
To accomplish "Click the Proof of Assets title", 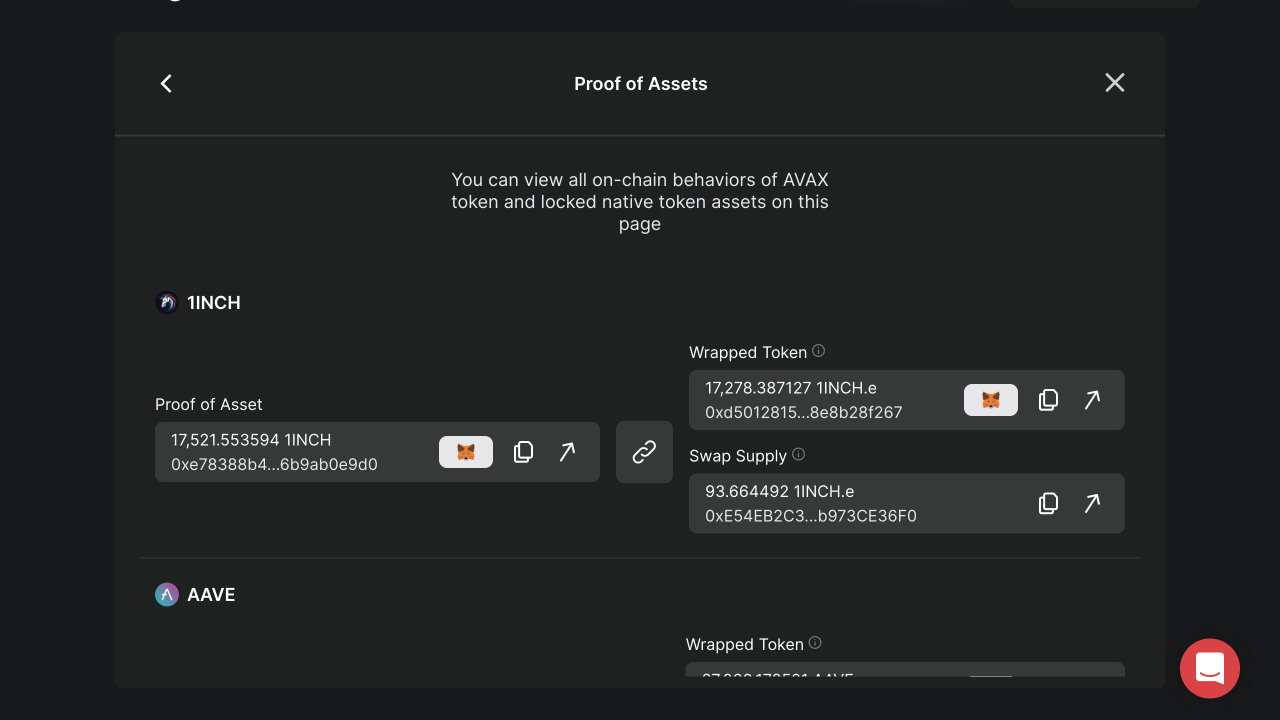I will tap(641, 84).
